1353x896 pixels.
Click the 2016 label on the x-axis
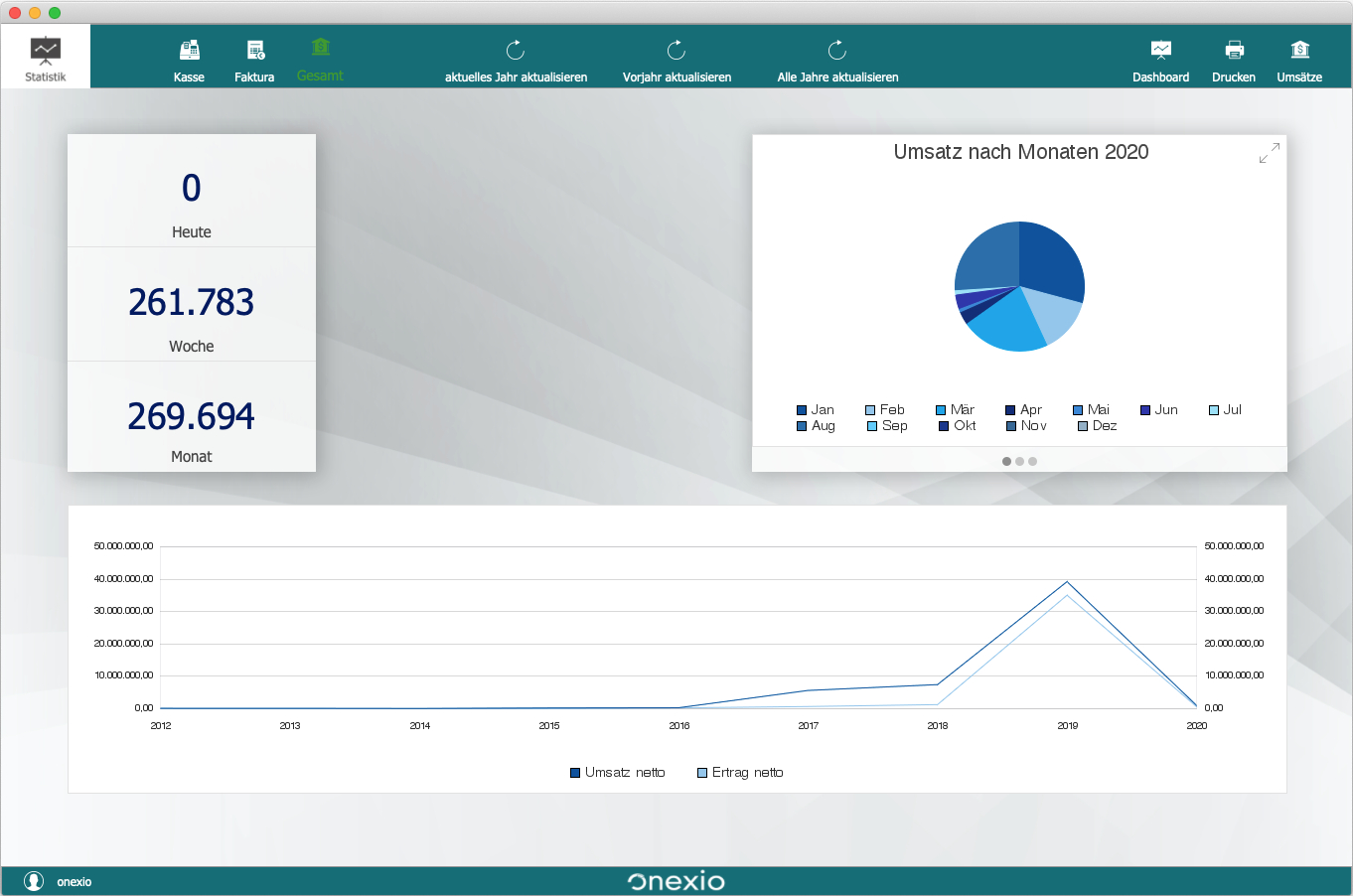[x=679, y=726]
